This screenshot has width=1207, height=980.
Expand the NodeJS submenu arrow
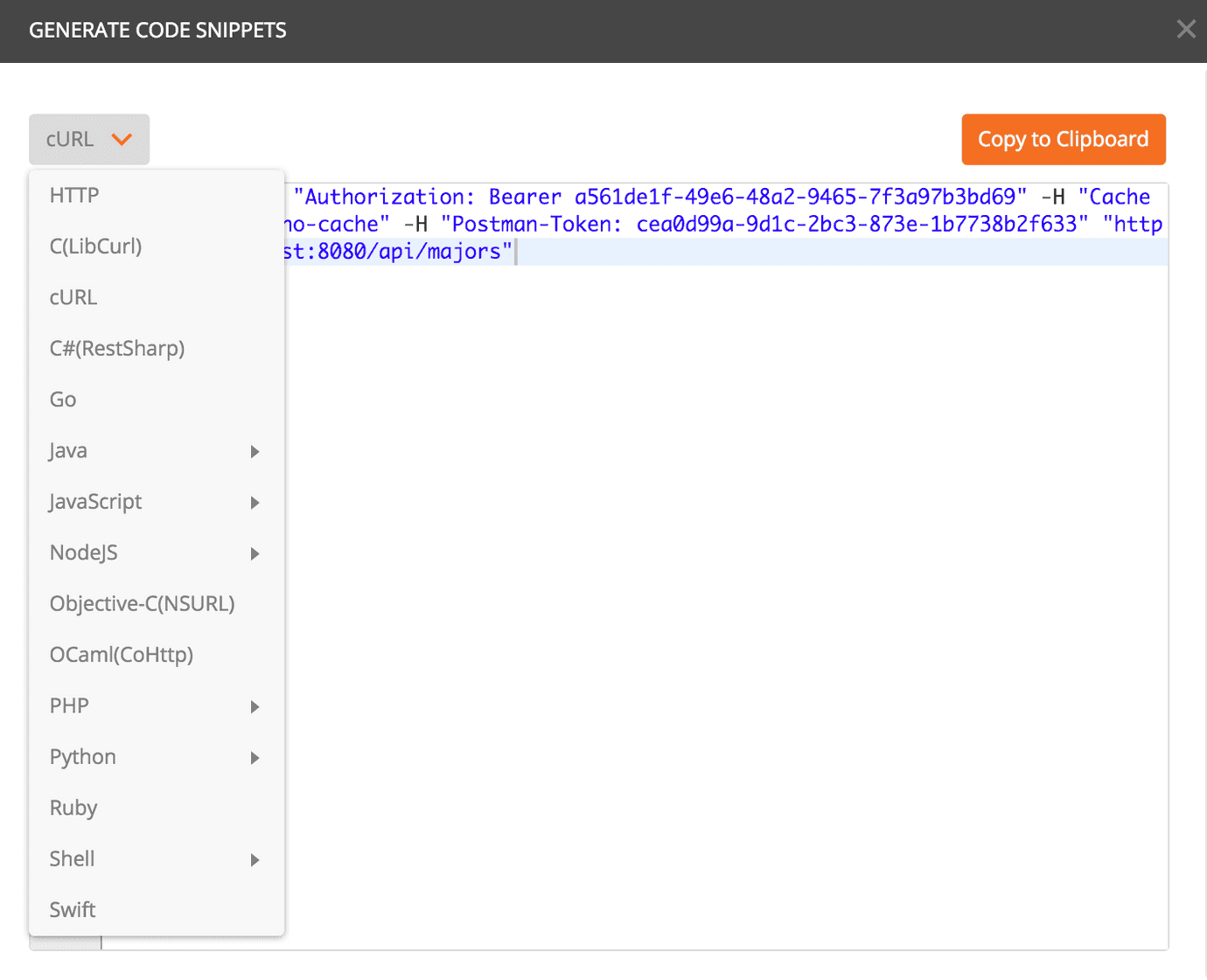[255, 553]
